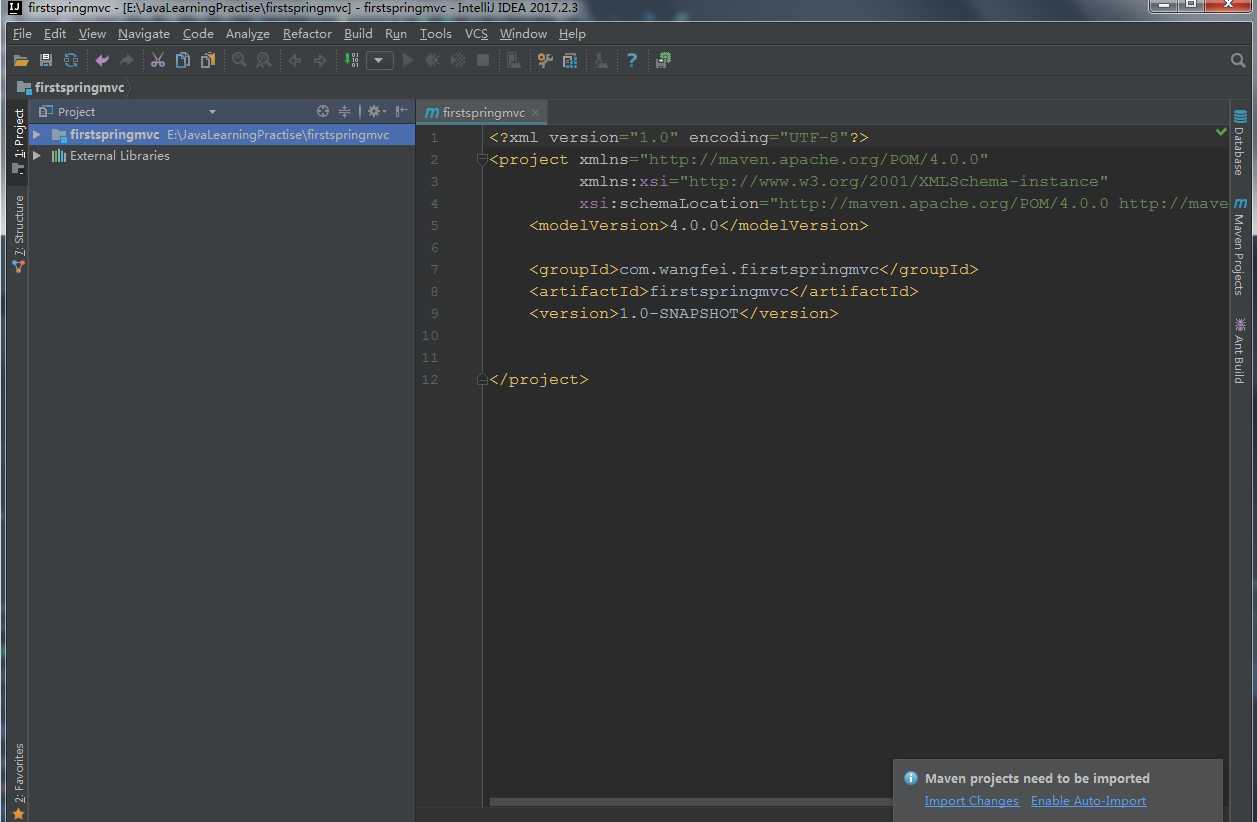Select External Libraries in project tree
1257x822 pixels.
point(119,156)
